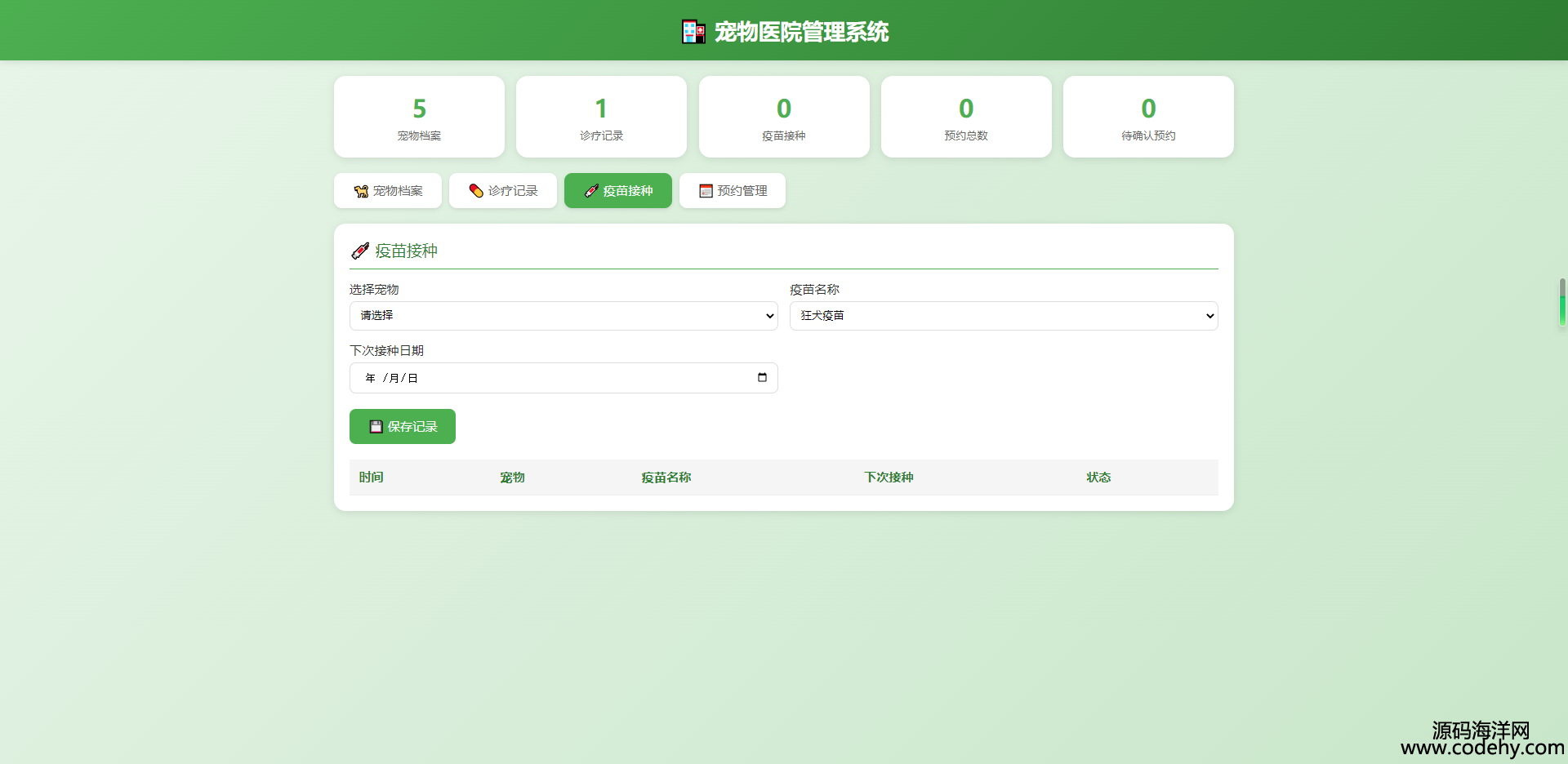Click the calendar icon on 预约管理 tab

point(706,191)
